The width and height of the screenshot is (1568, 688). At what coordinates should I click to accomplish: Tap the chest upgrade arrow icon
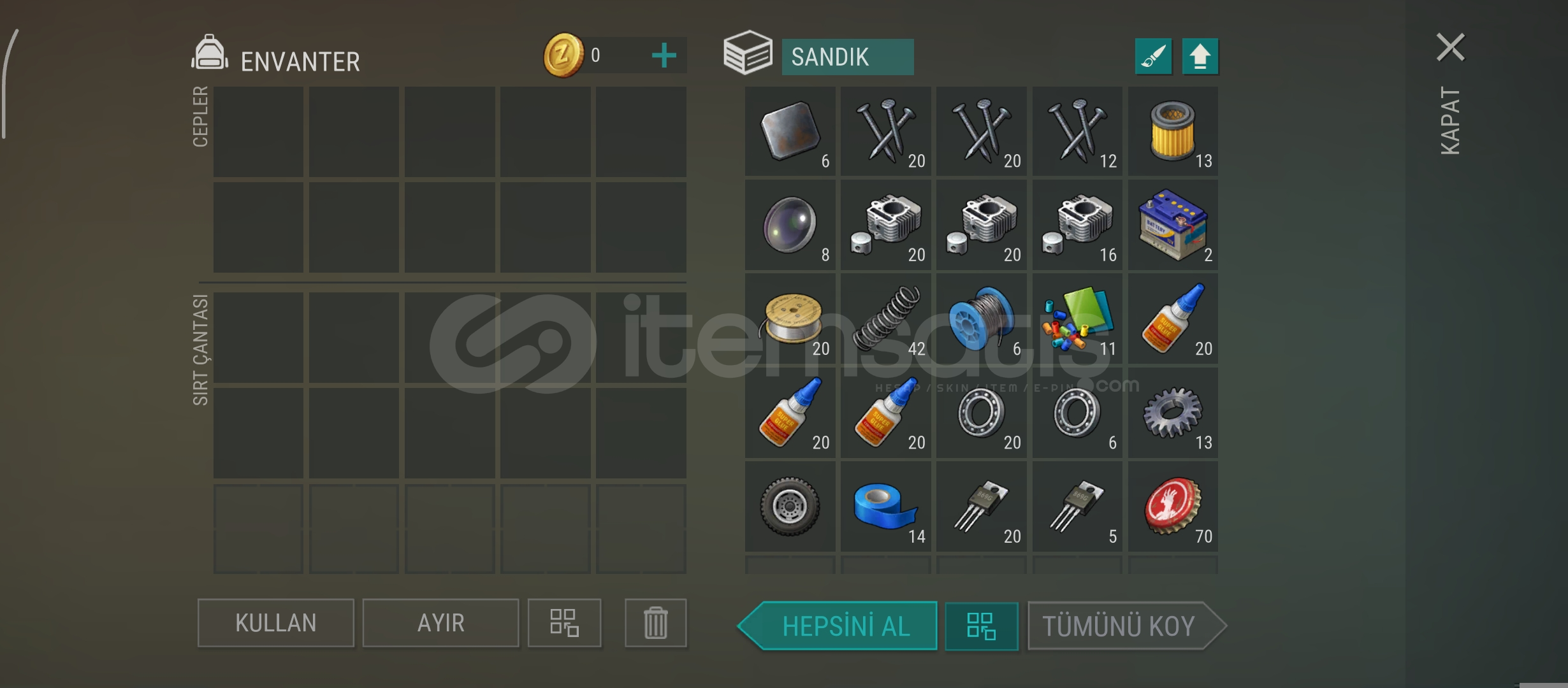coord(1200,57)
